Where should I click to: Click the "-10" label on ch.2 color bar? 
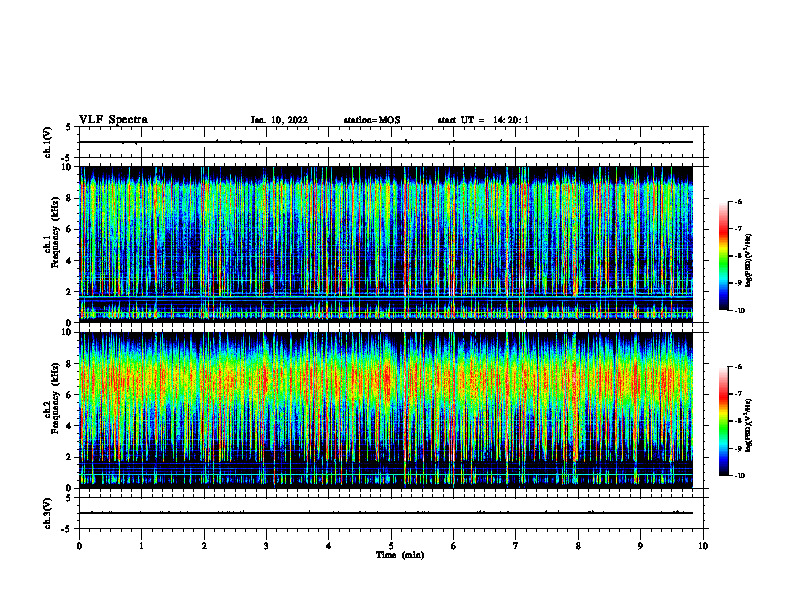click(x=740, y=476)
